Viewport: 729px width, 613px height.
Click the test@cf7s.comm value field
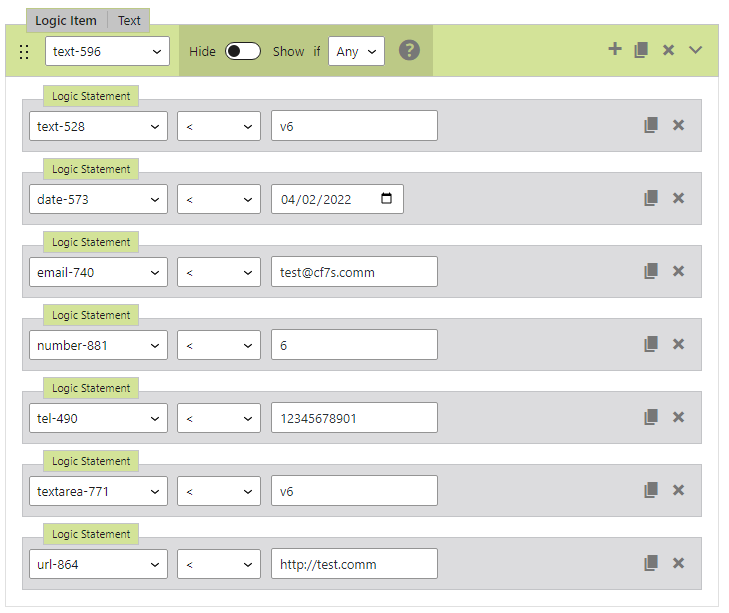354,271
